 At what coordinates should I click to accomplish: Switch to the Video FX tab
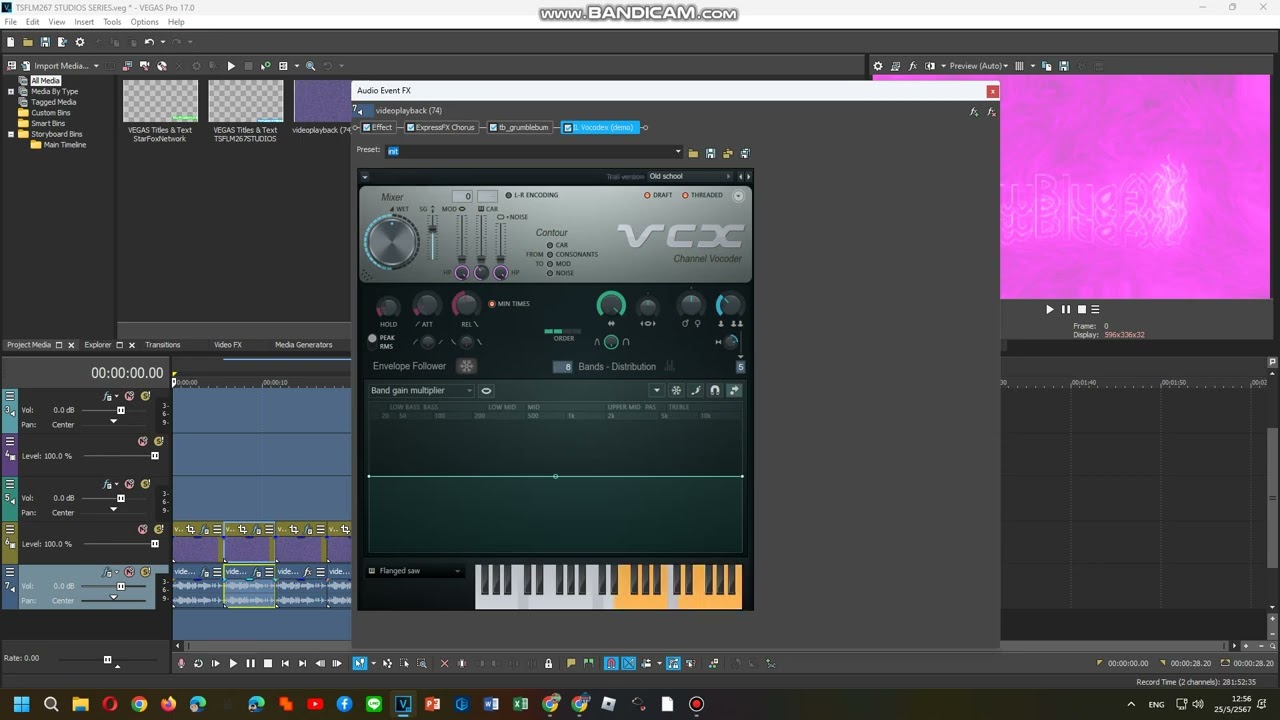coord(228,345)
